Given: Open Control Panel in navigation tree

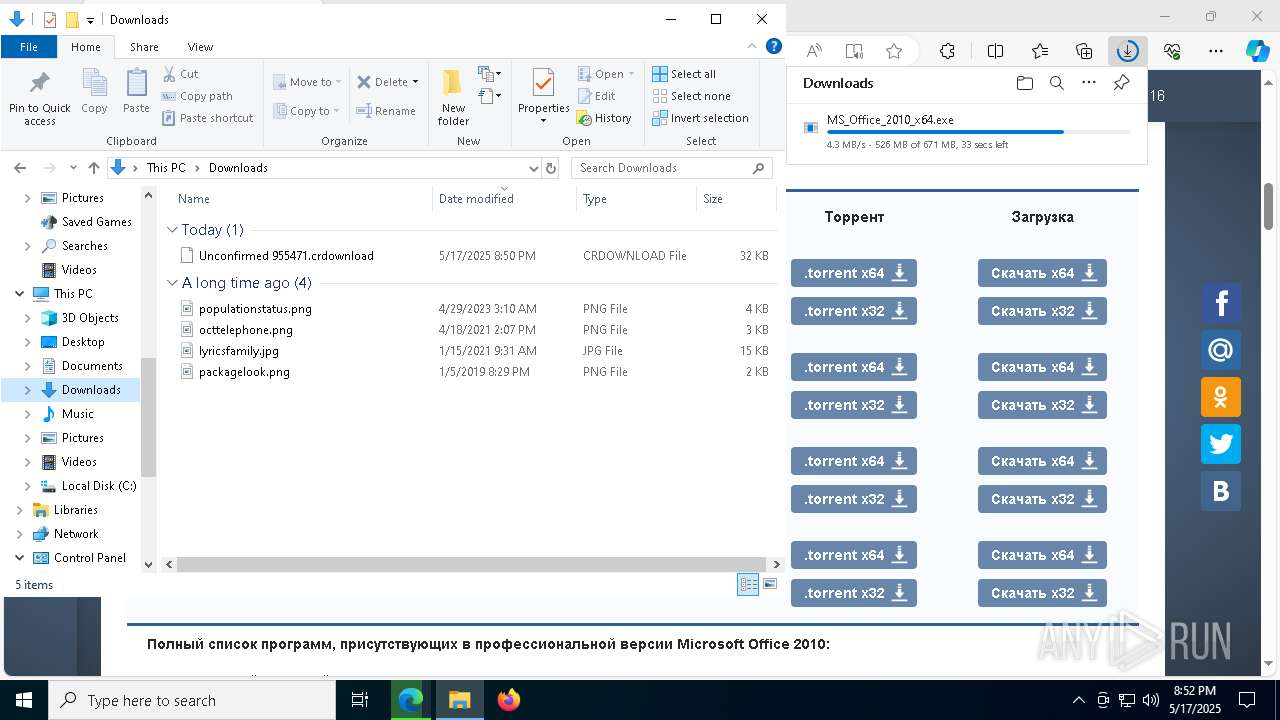Looking at the screenshot, I should coord(90,558).
